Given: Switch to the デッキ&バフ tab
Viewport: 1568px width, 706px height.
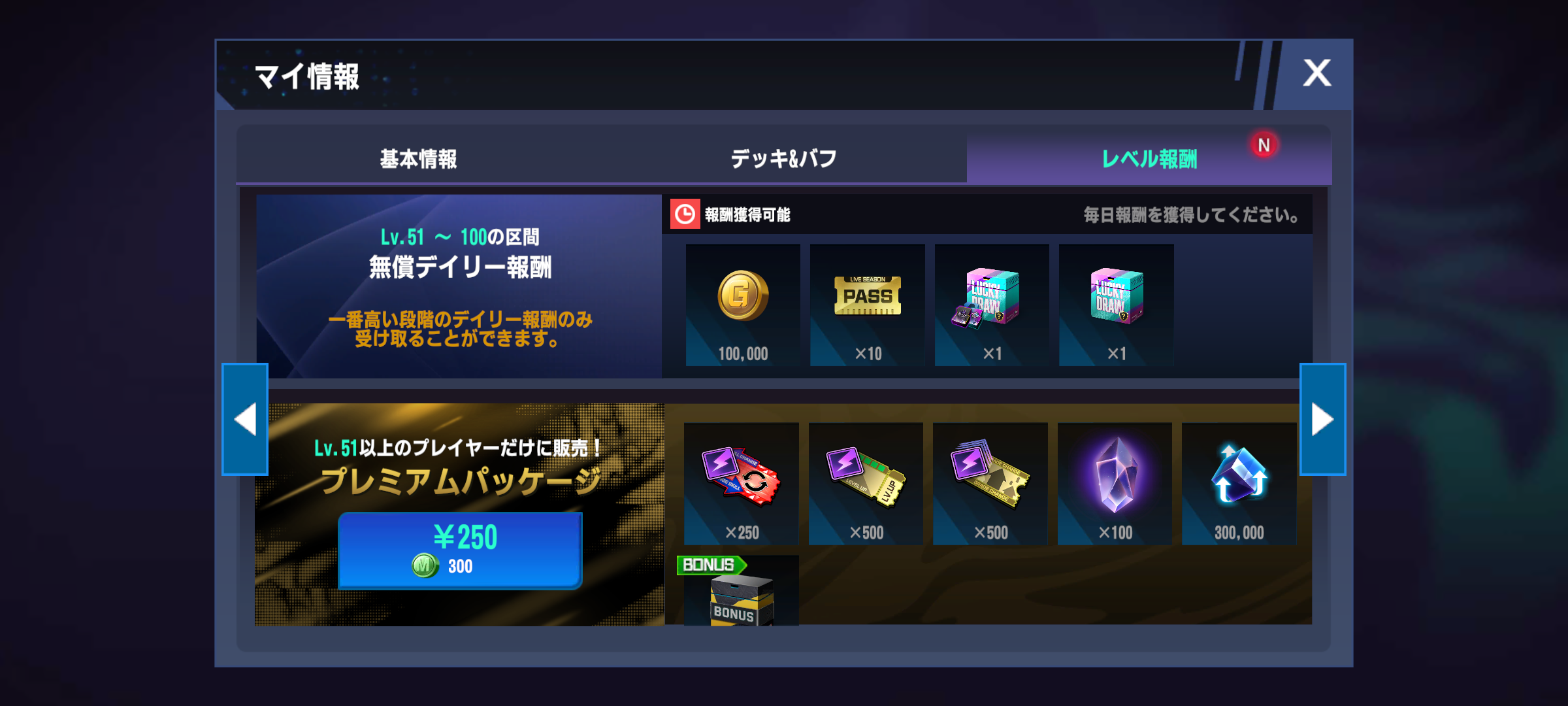Looking at the screenshot, I should pyautogui.click(x=784, y=158).
